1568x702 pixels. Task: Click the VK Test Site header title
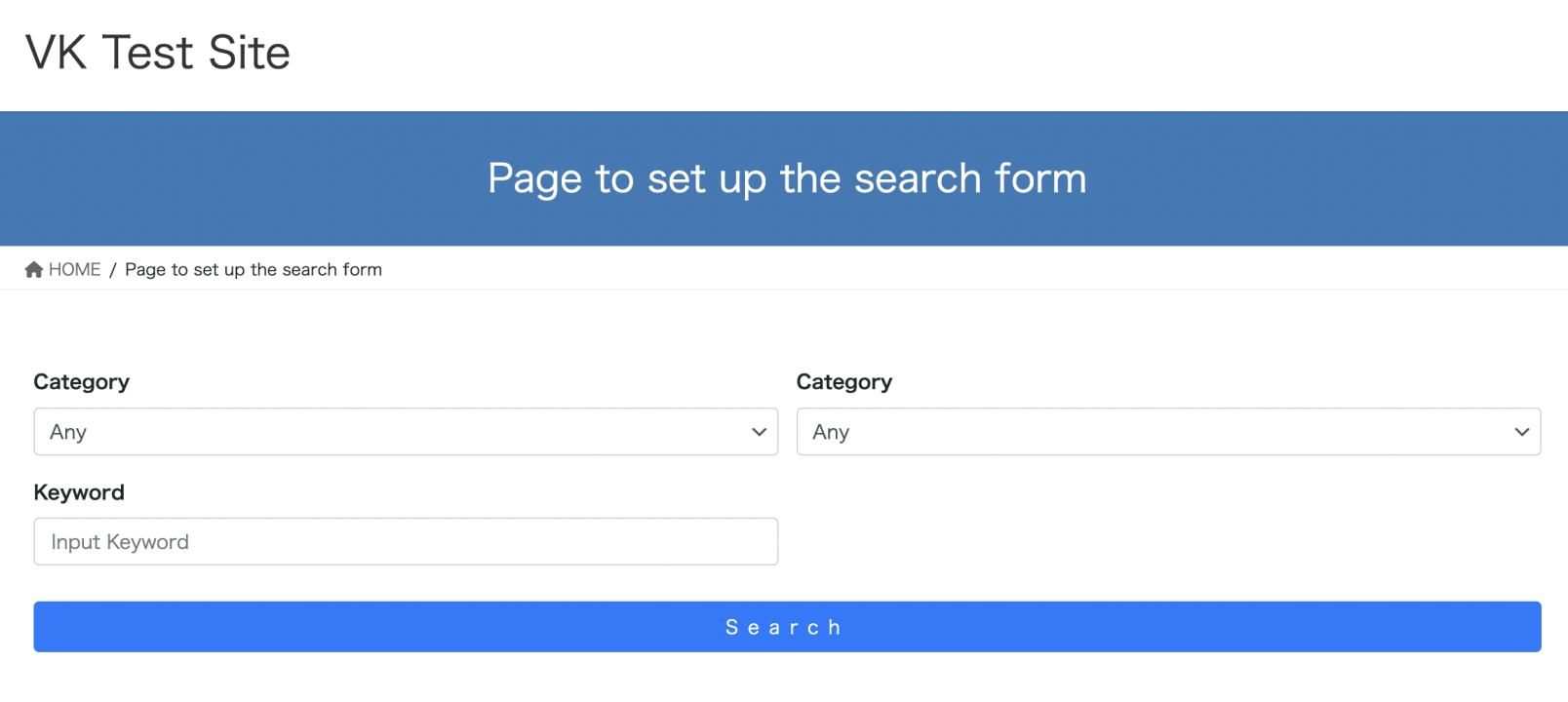point(157,53)
